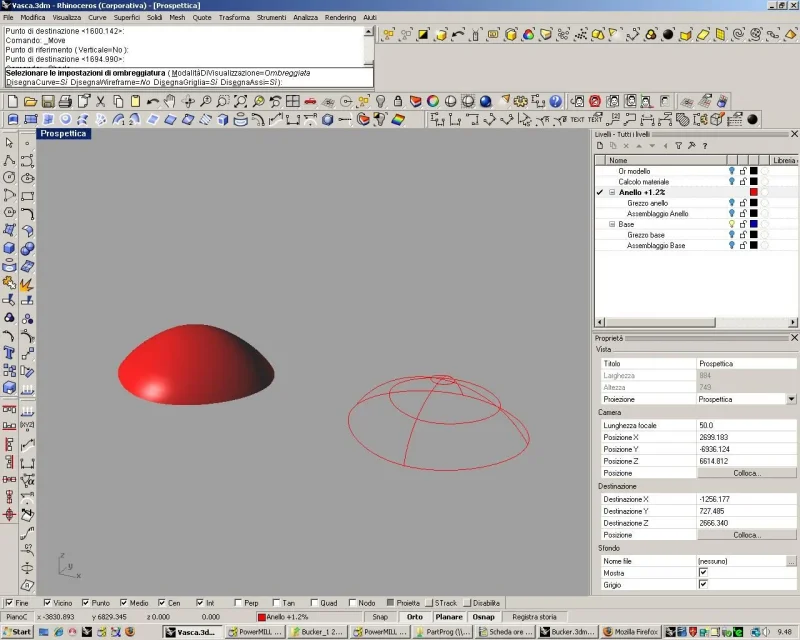Click the Windows Start button

(x=17, y=632)
